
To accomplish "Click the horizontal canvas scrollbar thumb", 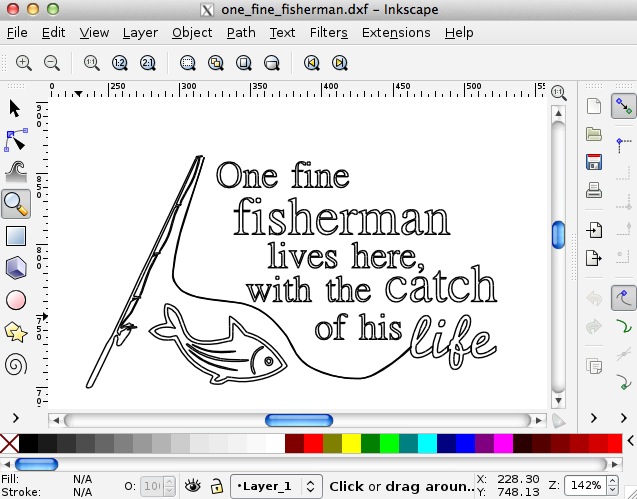I will coord(298,420).
